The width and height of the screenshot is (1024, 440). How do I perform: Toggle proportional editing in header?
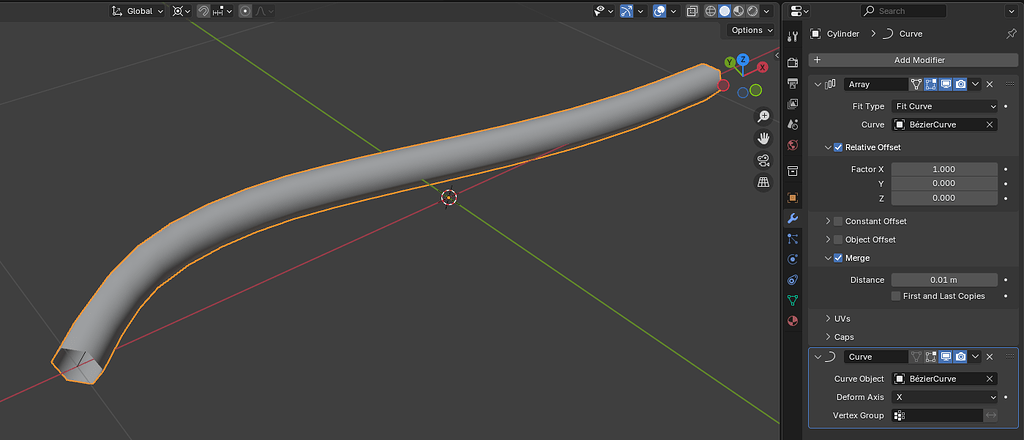coord(246,11)
